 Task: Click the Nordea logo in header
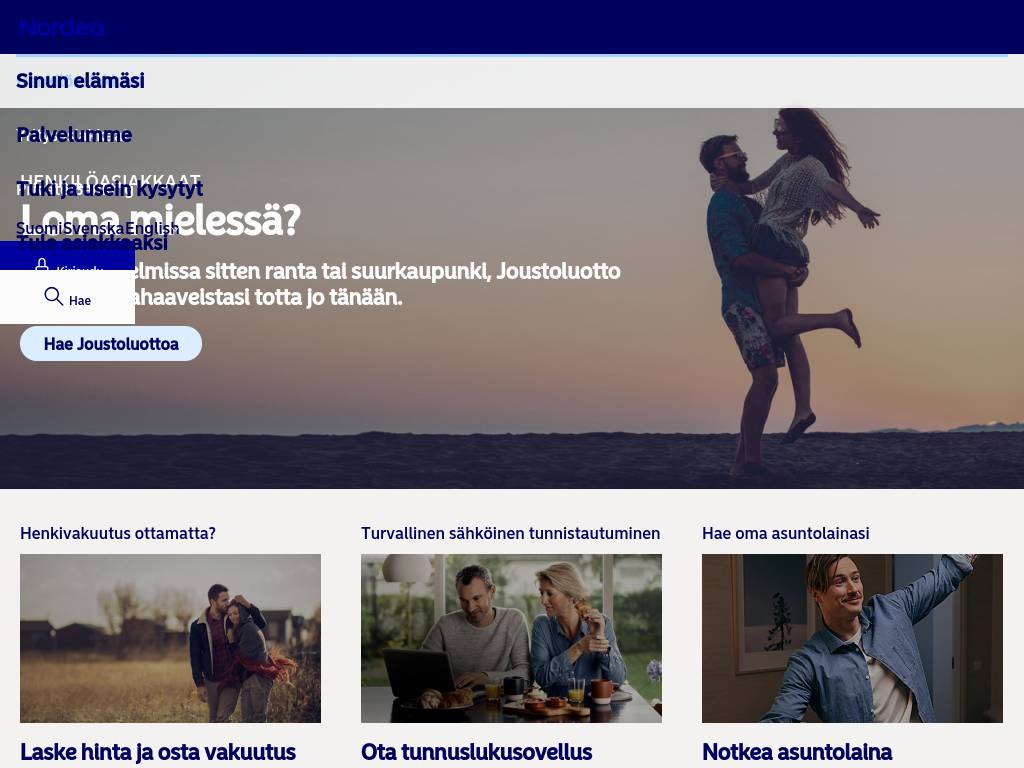tap(61, 28)
